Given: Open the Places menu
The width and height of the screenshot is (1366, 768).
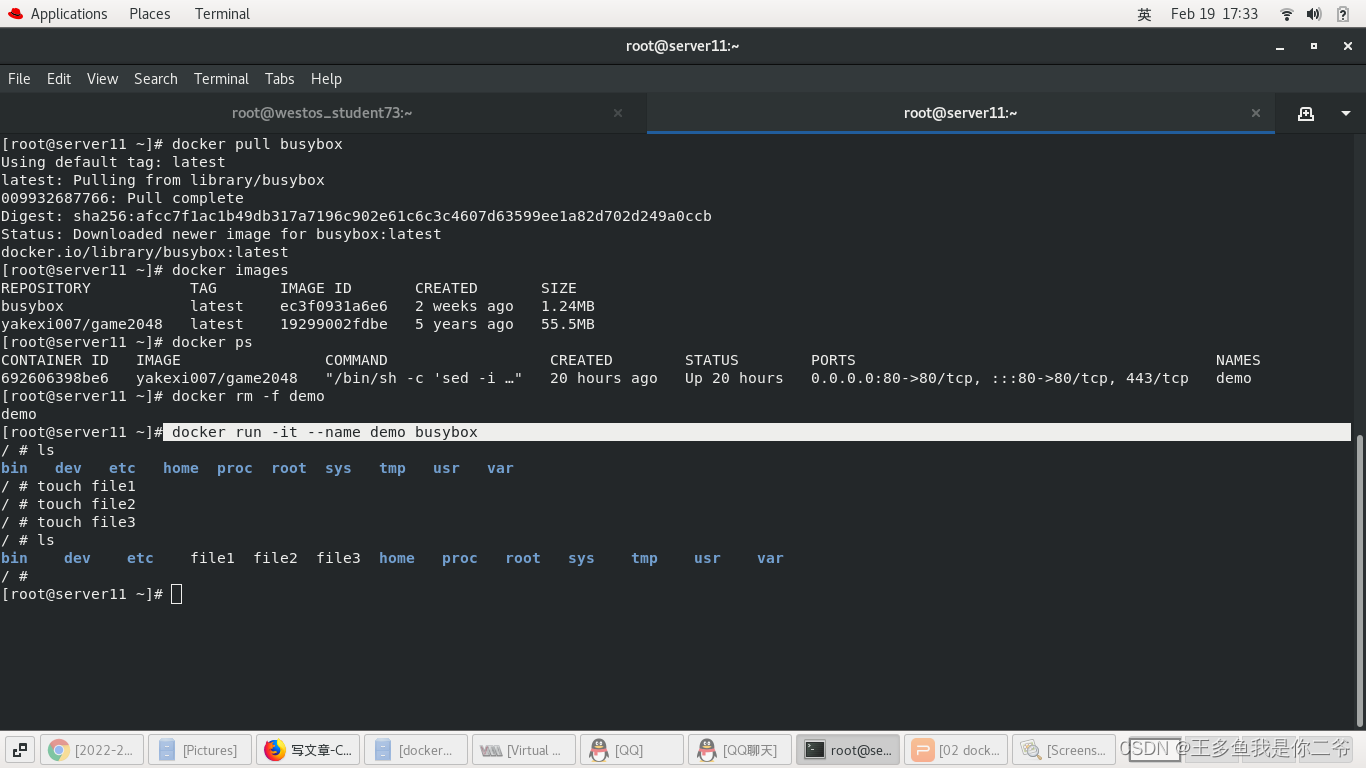Looking at the screenshot, I should (150, 14).
